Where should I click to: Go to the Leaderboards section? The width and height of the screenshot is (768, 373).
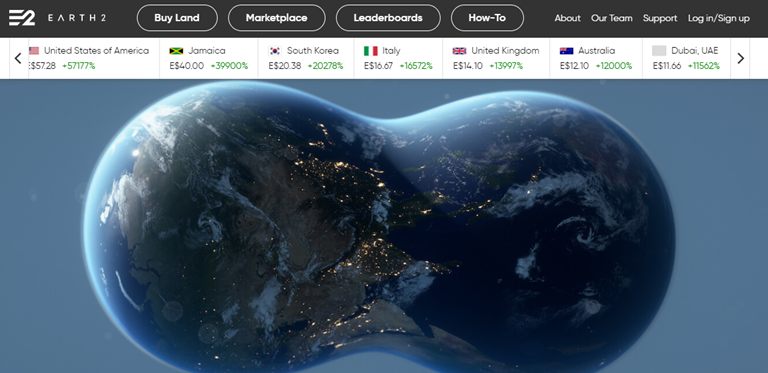point(388,18)
